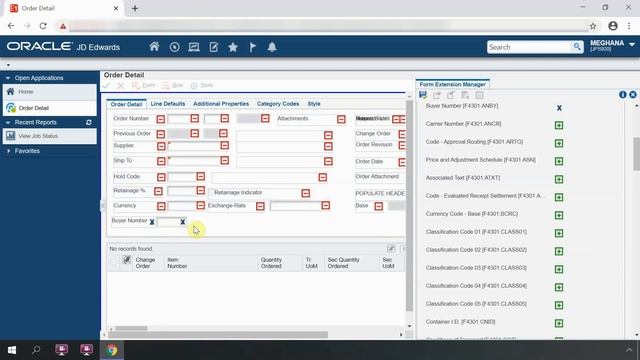Open the notifications bell icon
The image size is (640, 360).
pyautogui.click(x=272, y=47)
